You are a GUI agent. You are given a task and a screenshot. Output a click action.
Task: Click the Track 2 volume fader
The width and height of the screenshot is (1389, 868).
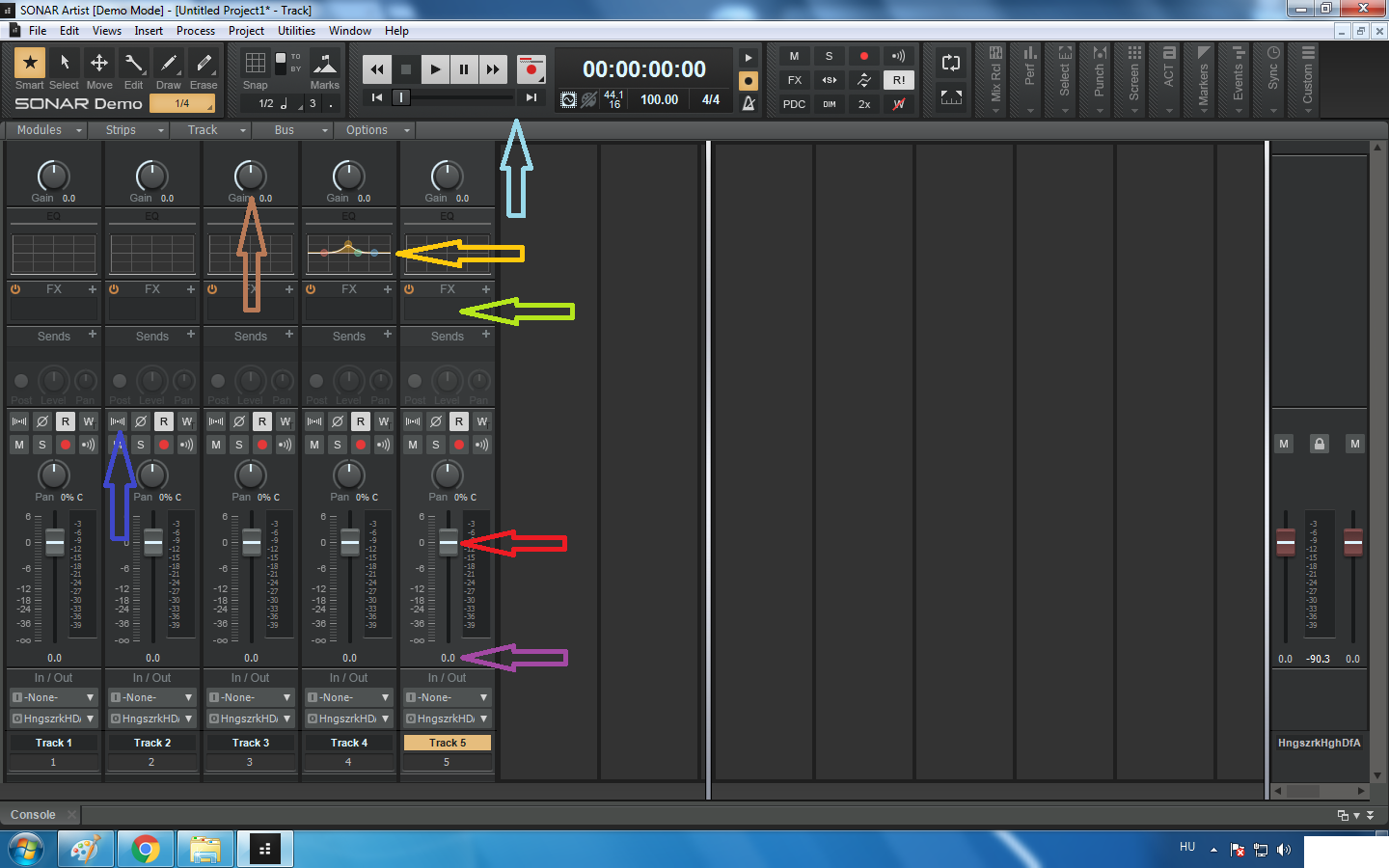point(153,543)
